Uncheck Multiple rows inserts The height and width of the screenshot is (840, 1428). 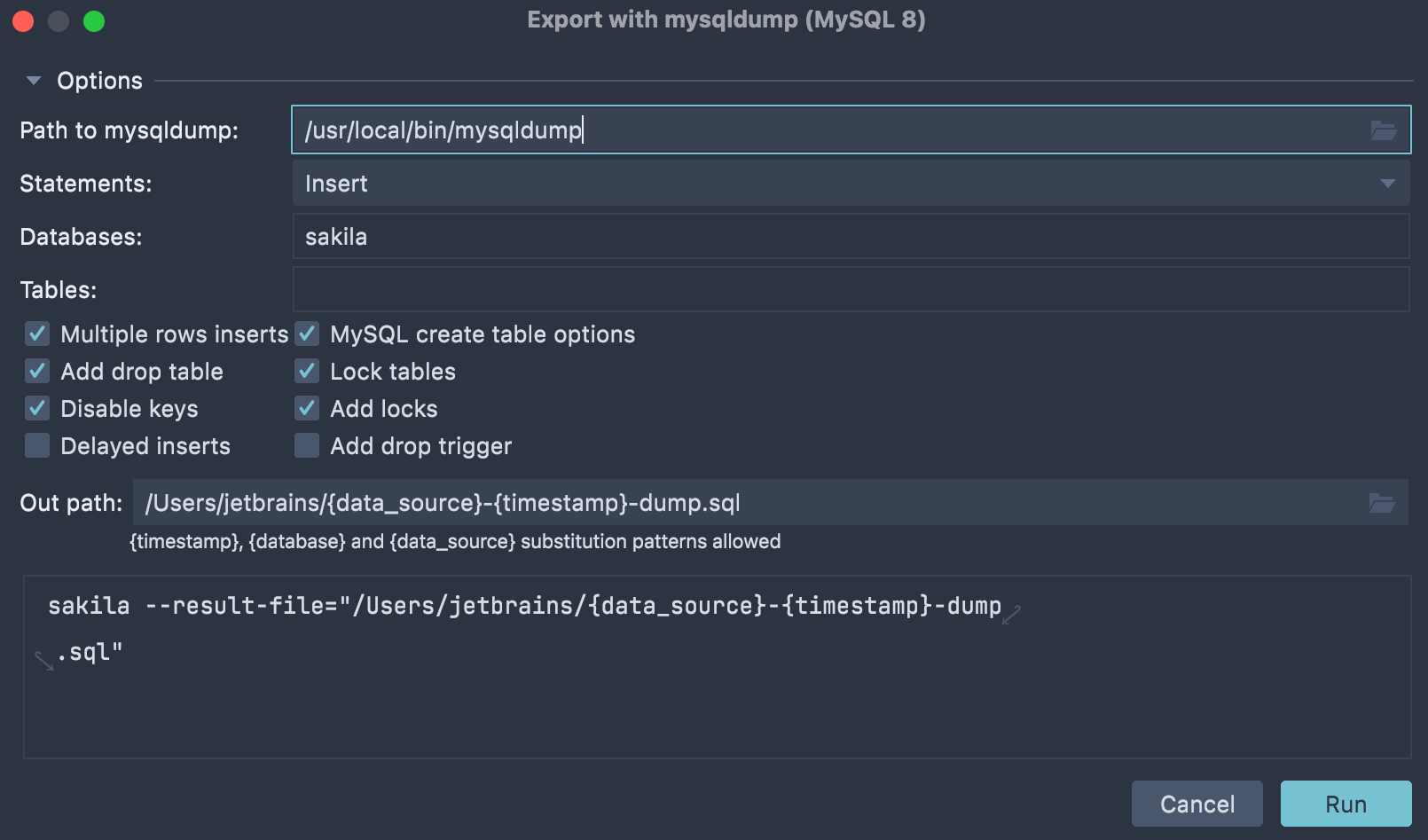click(x=37, y=334)
